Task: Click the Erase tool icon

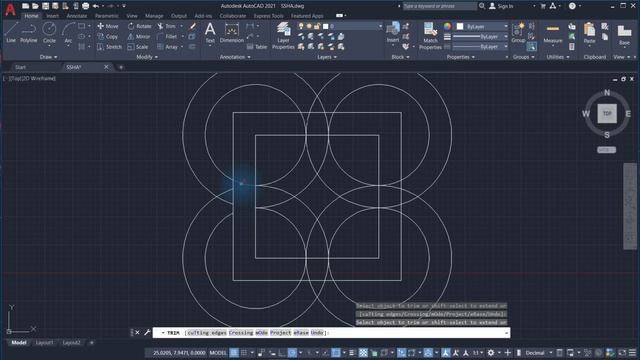Action: coord(192,26)
